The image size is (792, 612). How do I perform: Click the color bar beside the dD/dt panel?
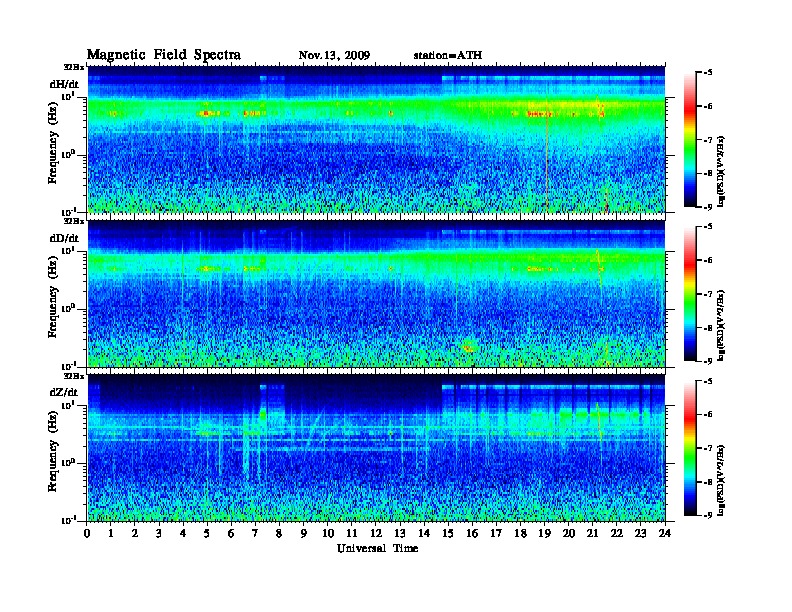point(690,294)
